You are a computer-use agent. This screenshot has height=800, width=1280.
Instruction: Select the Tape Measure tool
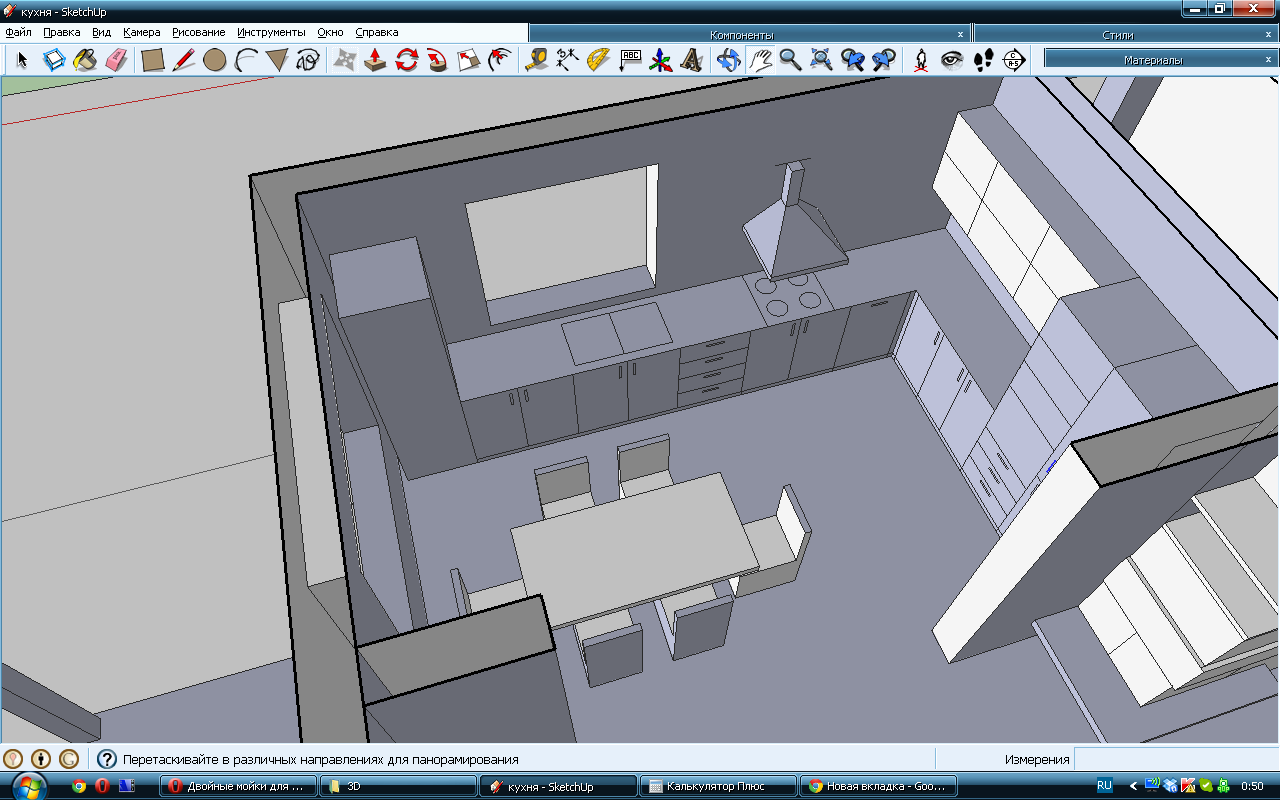coord(536,60)
